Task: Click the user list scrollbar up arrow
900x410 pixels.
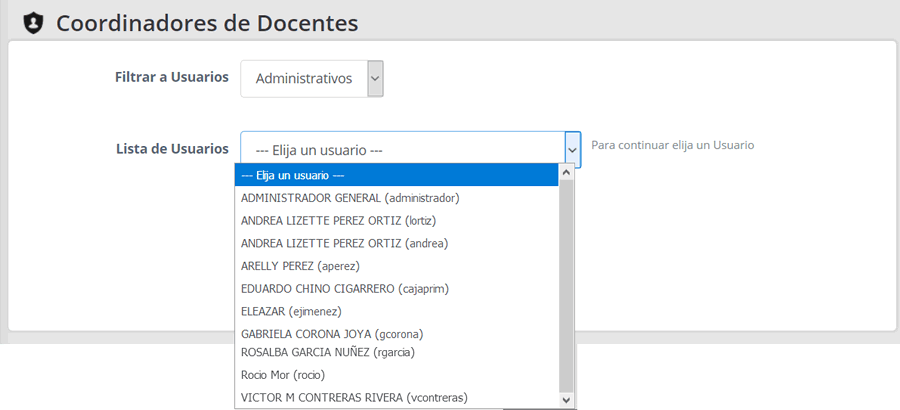Action: pyautogui.click(x=567, y=173)
